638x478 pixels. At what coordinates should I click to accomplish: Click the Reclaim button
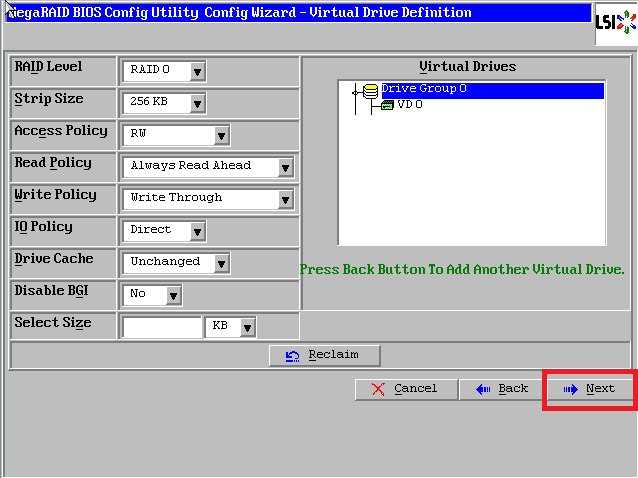coord(325,356)
